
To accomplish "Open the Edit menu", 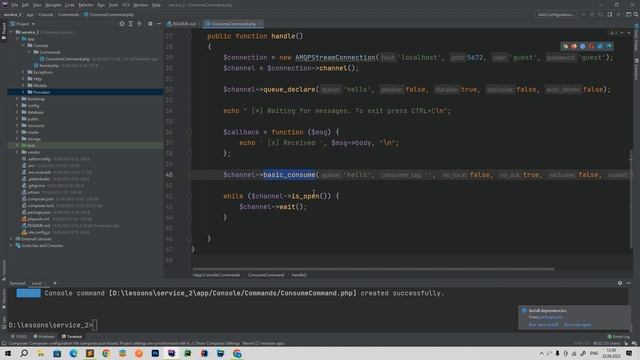I will [25, 5].
